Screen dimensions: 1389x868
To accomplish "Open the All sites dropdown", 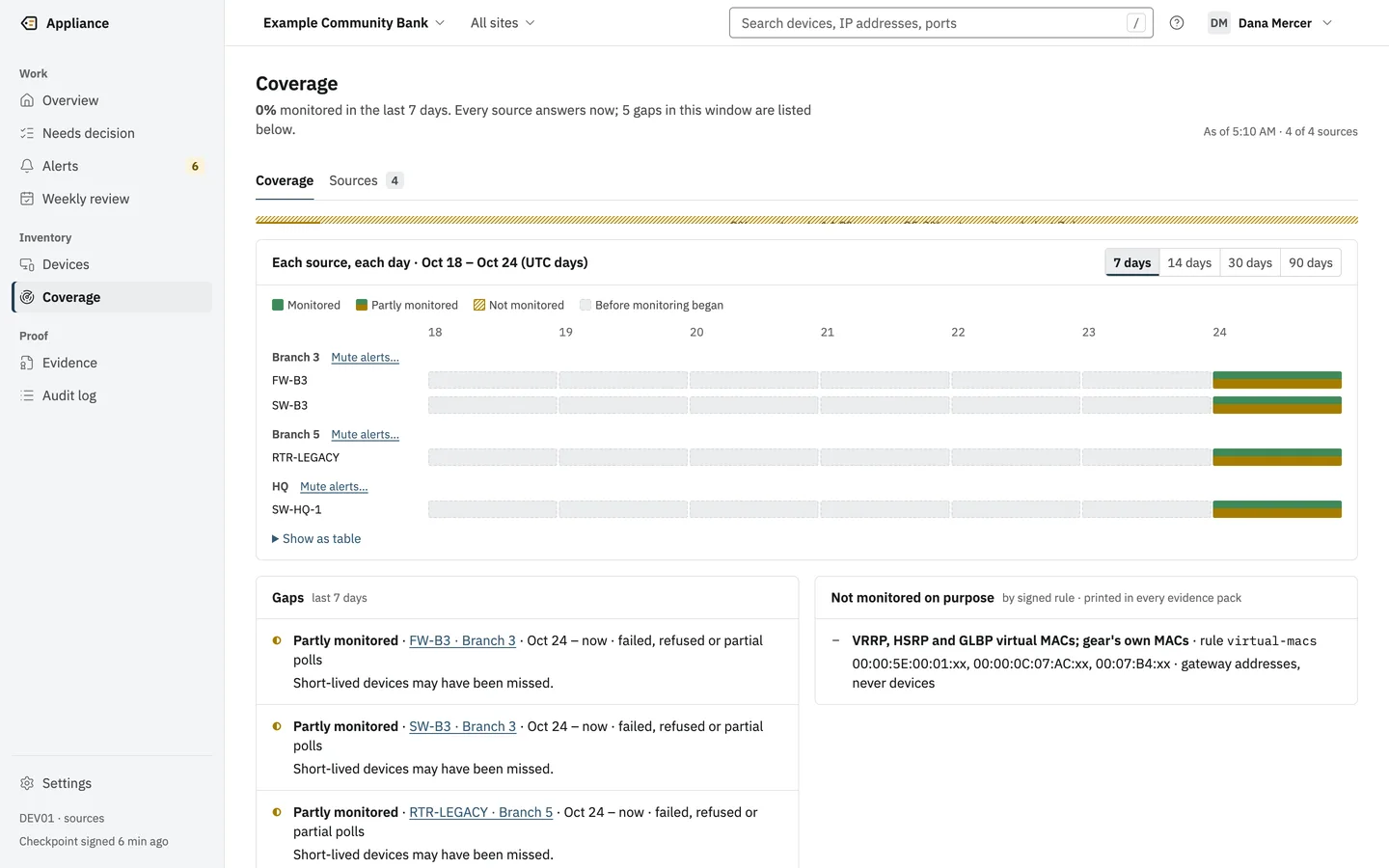I will click(503, 23).
